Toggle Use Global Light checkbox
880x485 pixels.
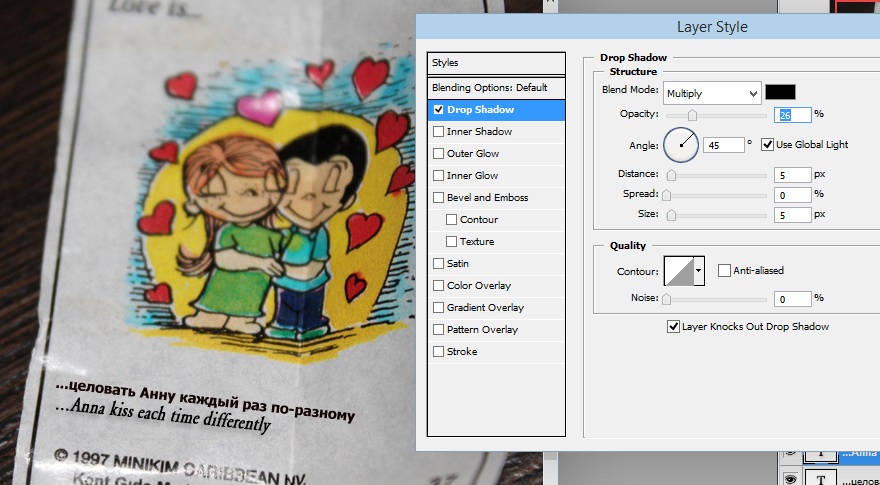767,144
